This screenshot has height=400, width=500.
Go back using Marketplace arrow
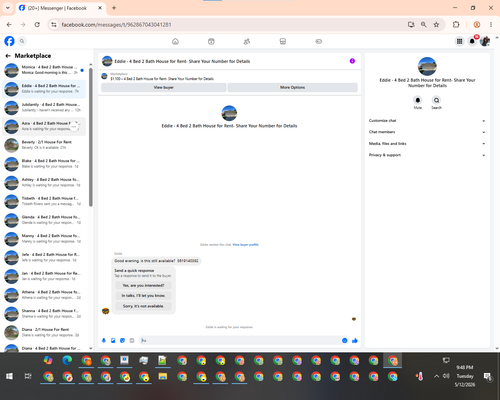pos(8,56)
